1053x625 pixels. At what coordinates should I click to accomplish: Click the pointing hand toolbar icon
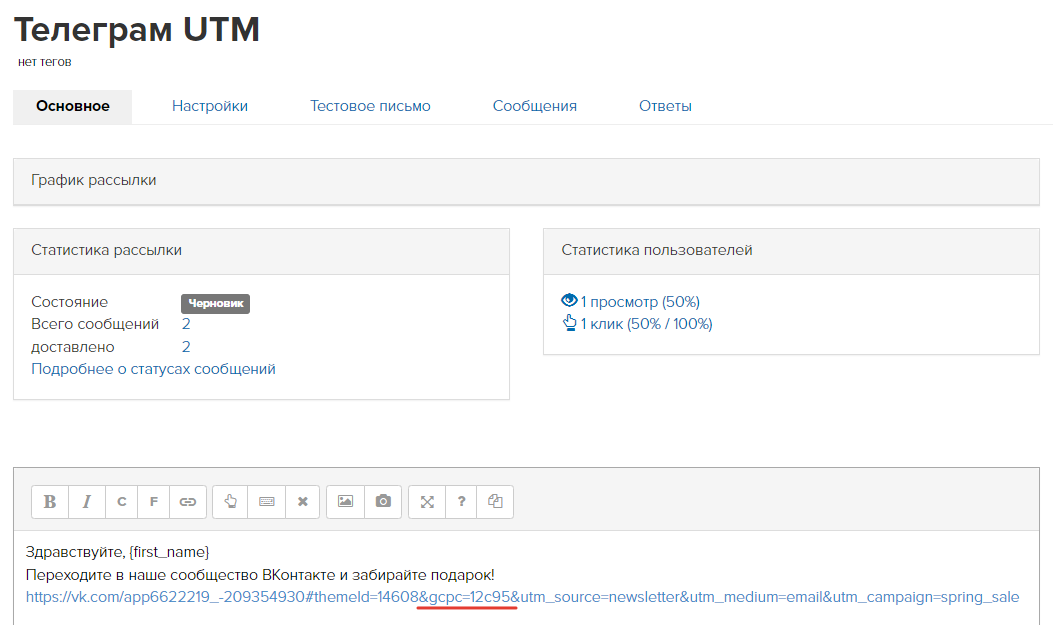pyautogui.click(x=231, y=502)
